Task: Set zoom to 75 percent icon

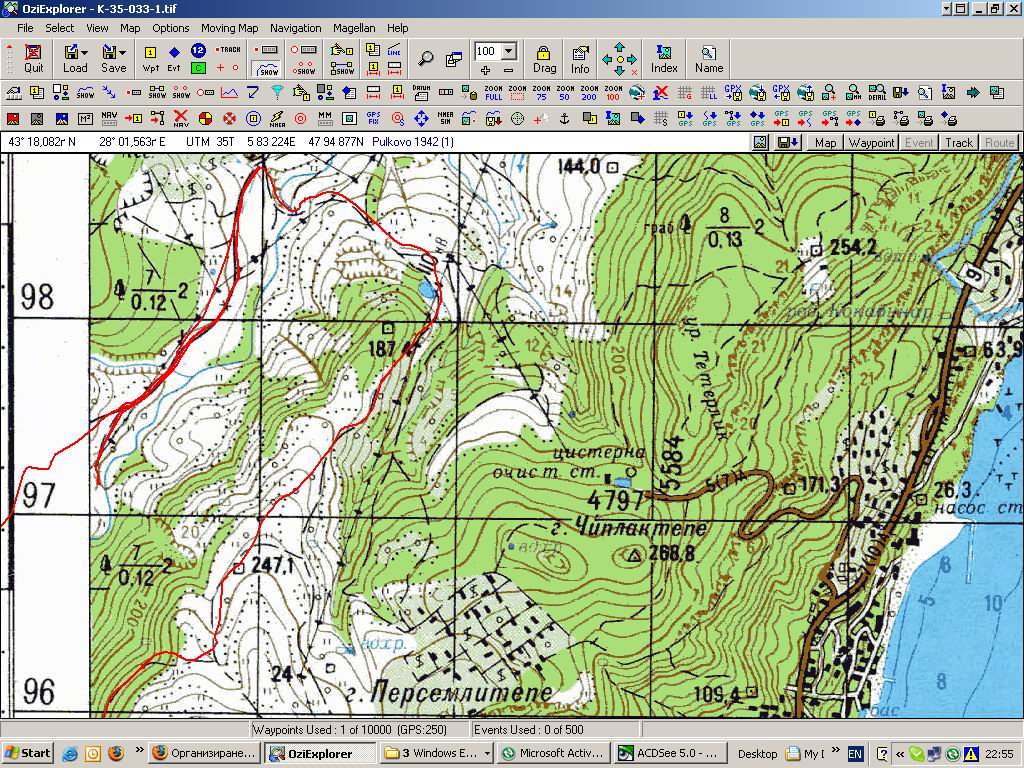Action: pyautogui.click(x=541, y=93)
